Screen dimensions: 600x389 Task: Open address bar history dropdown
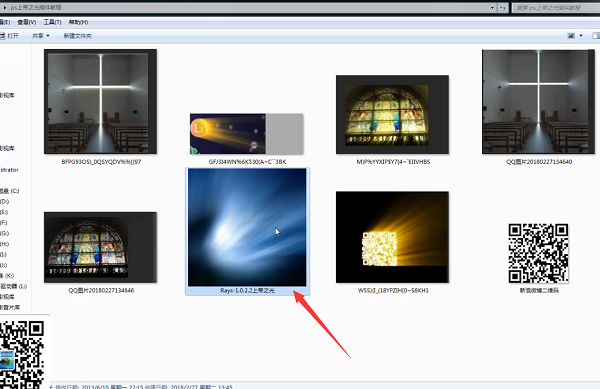tap(492, 8)
